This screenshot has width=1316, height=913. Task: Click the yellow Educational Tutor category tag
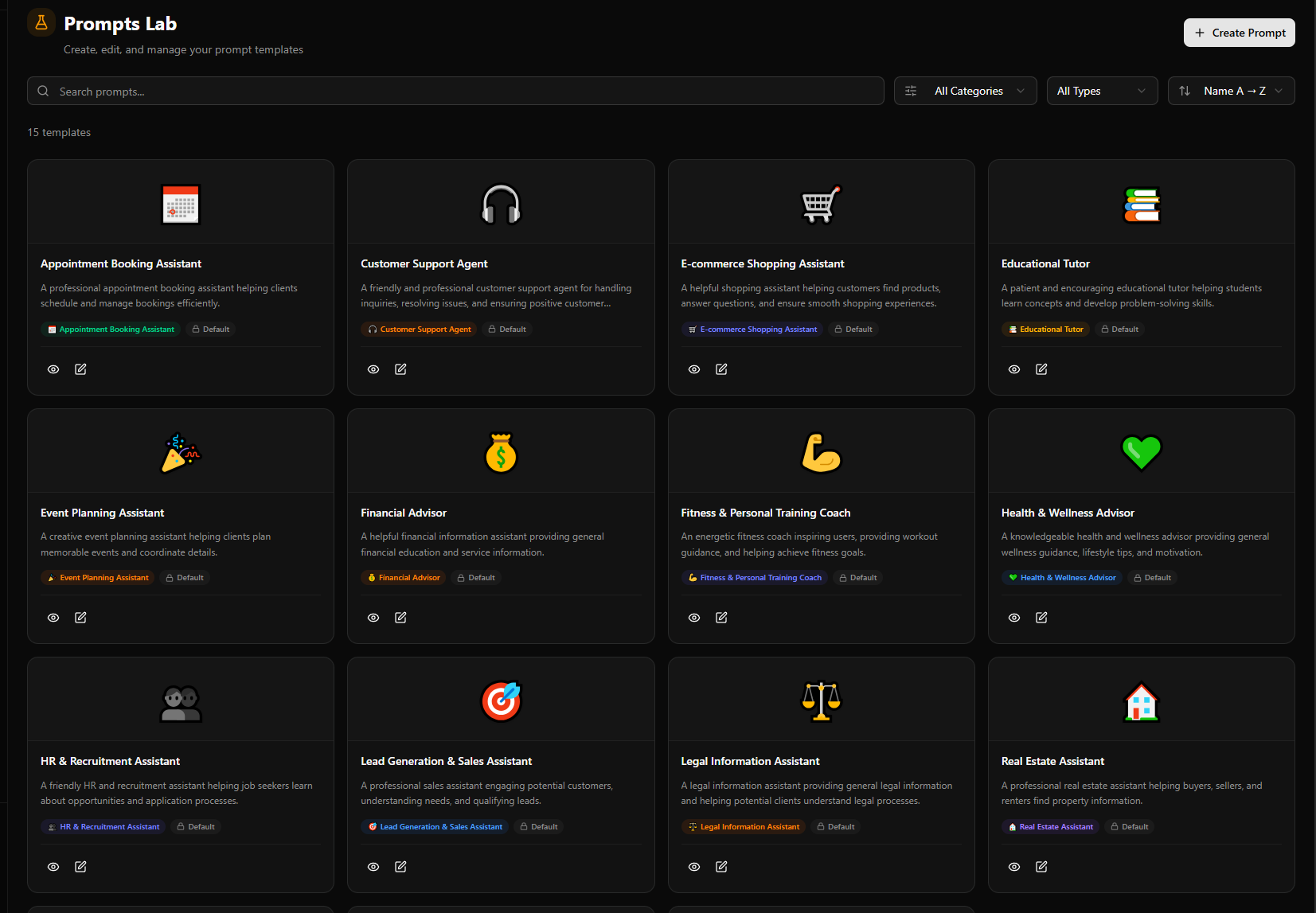pyautogui.click(x=1045, y=330)
